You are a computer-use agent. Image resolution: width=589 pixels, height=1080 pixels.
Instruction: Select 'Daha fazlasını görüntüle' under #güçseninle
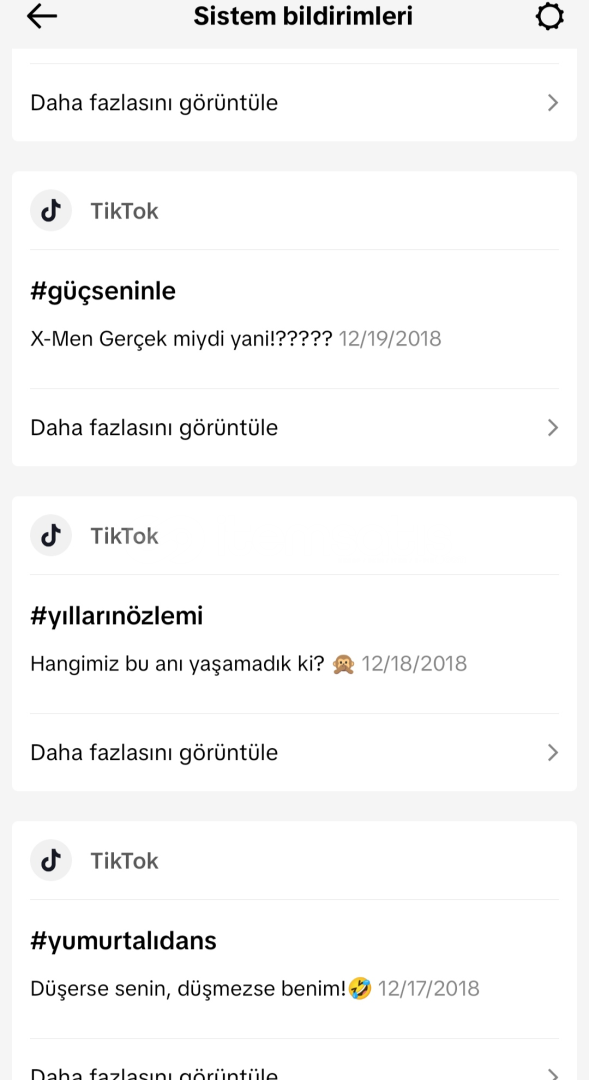pyautogui.click(x=154, y=428)
